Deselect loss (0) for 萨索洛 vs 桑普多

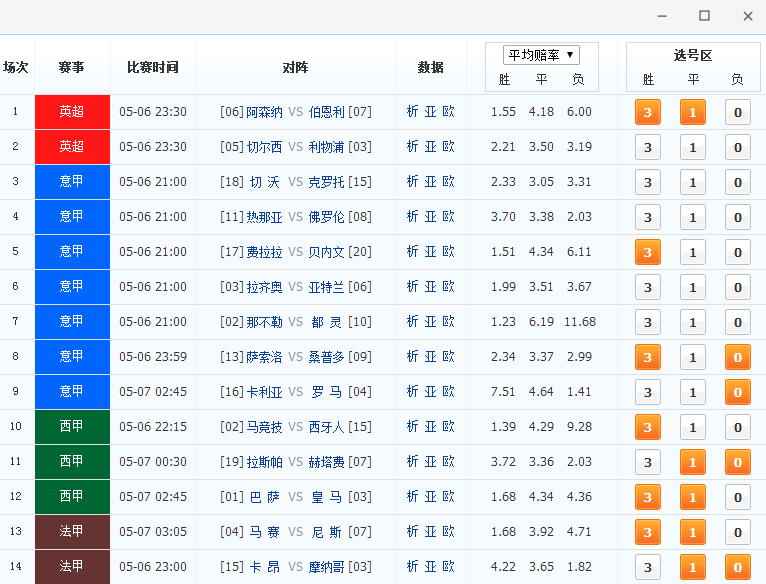[738, 357]
